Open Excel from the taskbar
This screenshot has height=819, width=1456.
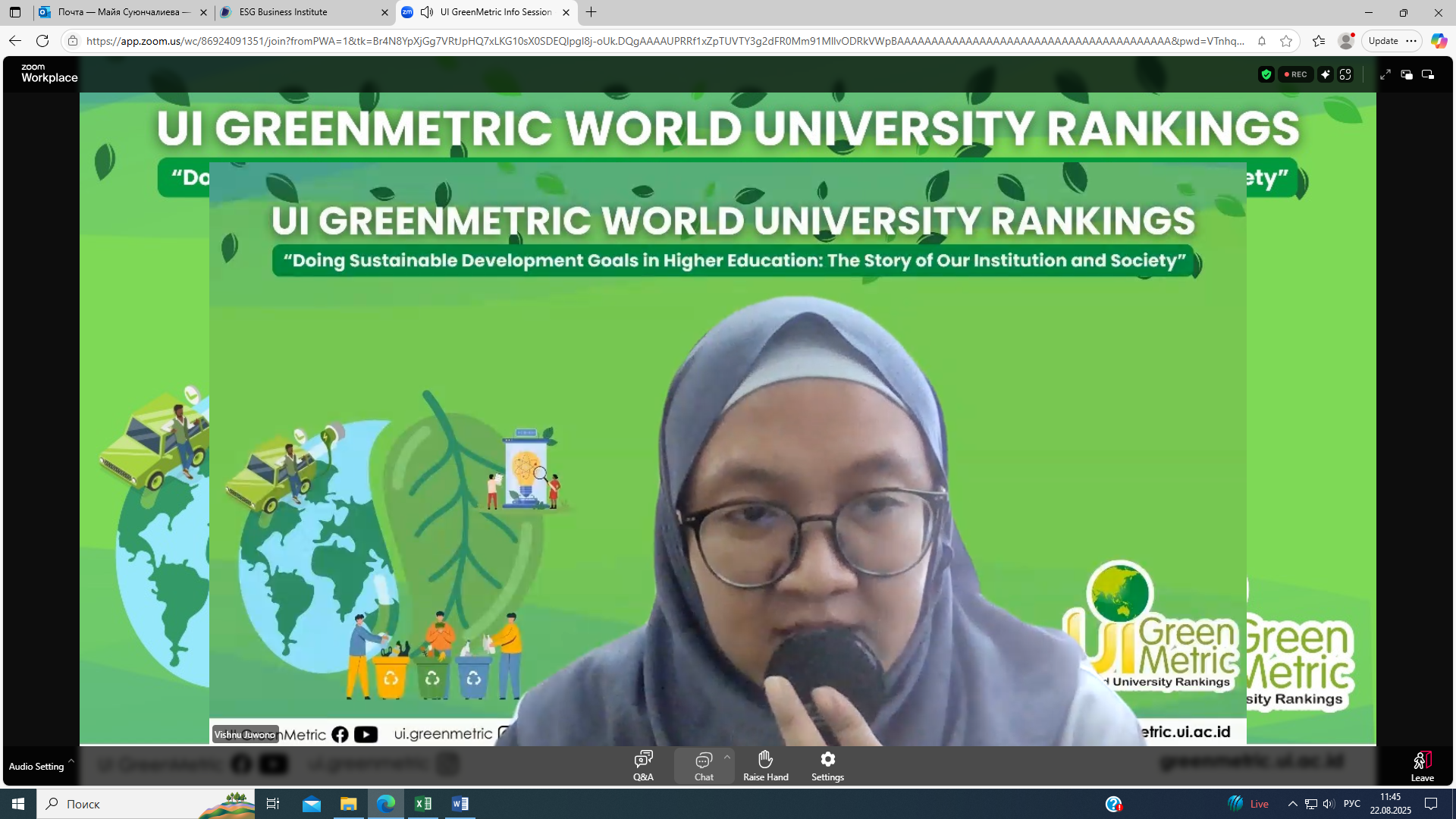(x=423, y=804)
